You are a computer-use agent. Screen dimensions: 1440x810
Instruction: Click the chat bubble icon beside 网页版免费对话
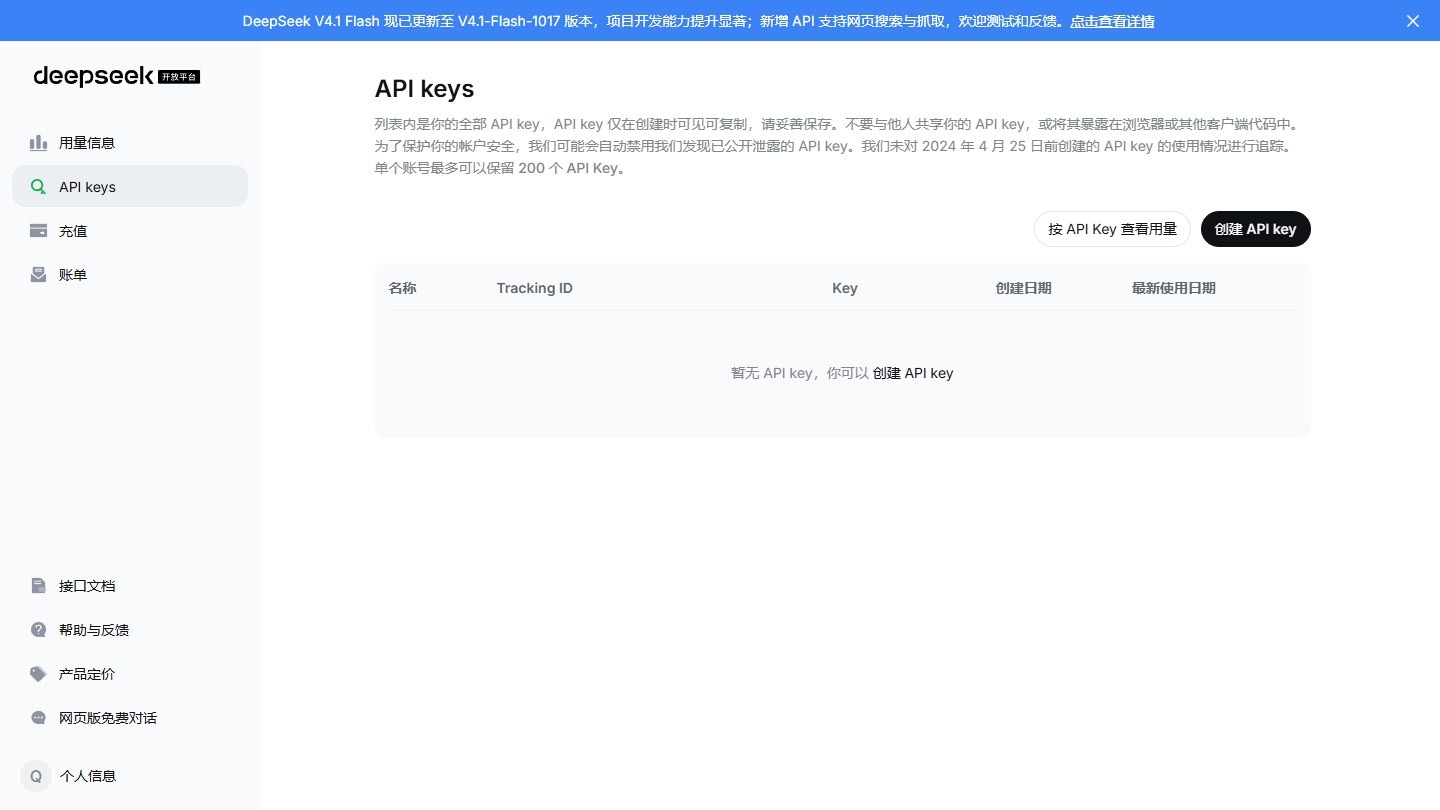pyautogui.click(x=38, y=718)
